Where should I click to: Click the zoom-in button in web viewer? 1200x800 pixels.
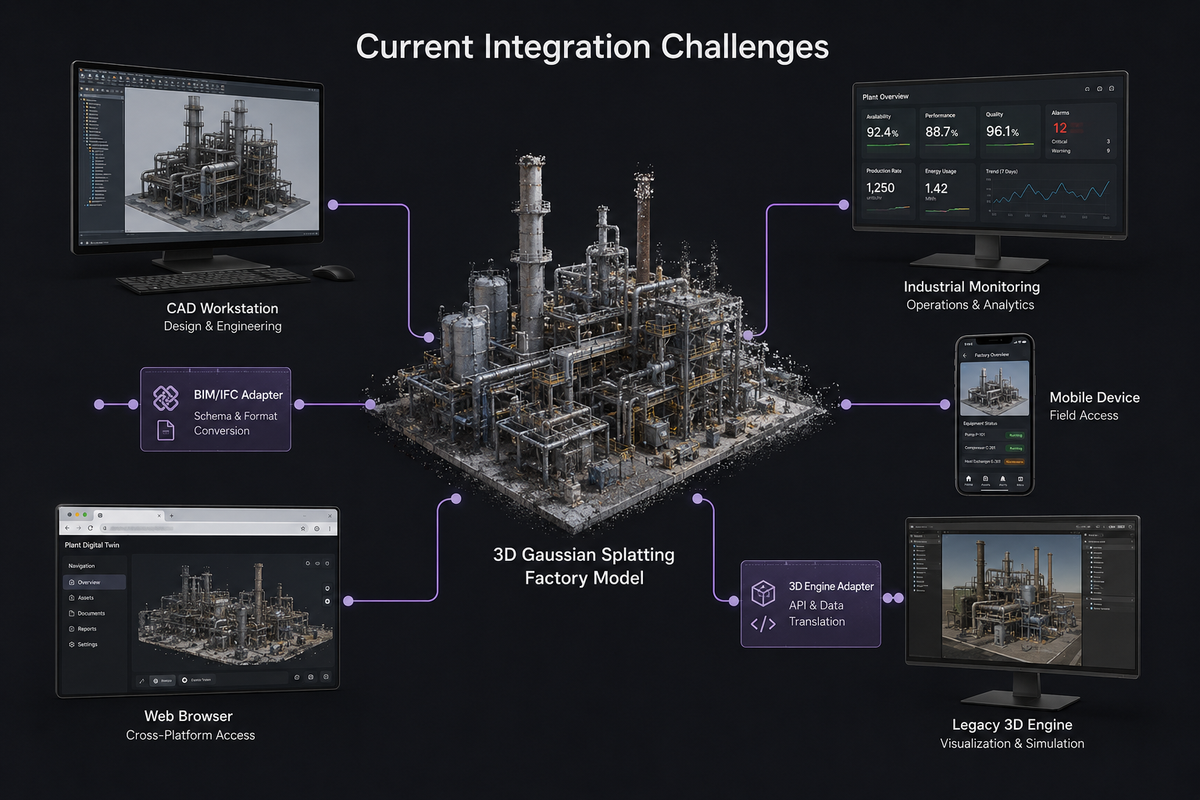pyautogui.click(x=327, y=588)
